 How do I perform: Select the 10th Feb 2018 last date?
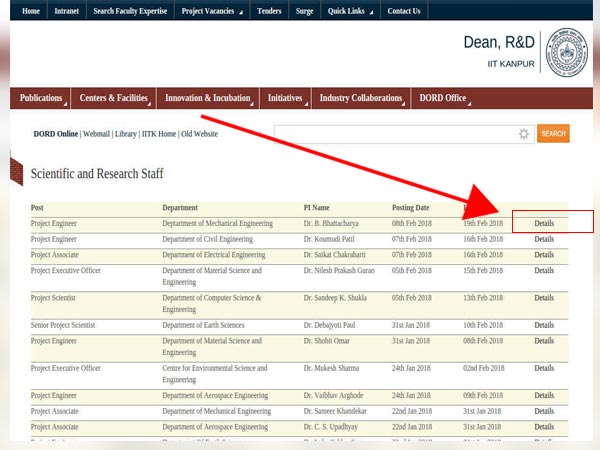[483, 325]
